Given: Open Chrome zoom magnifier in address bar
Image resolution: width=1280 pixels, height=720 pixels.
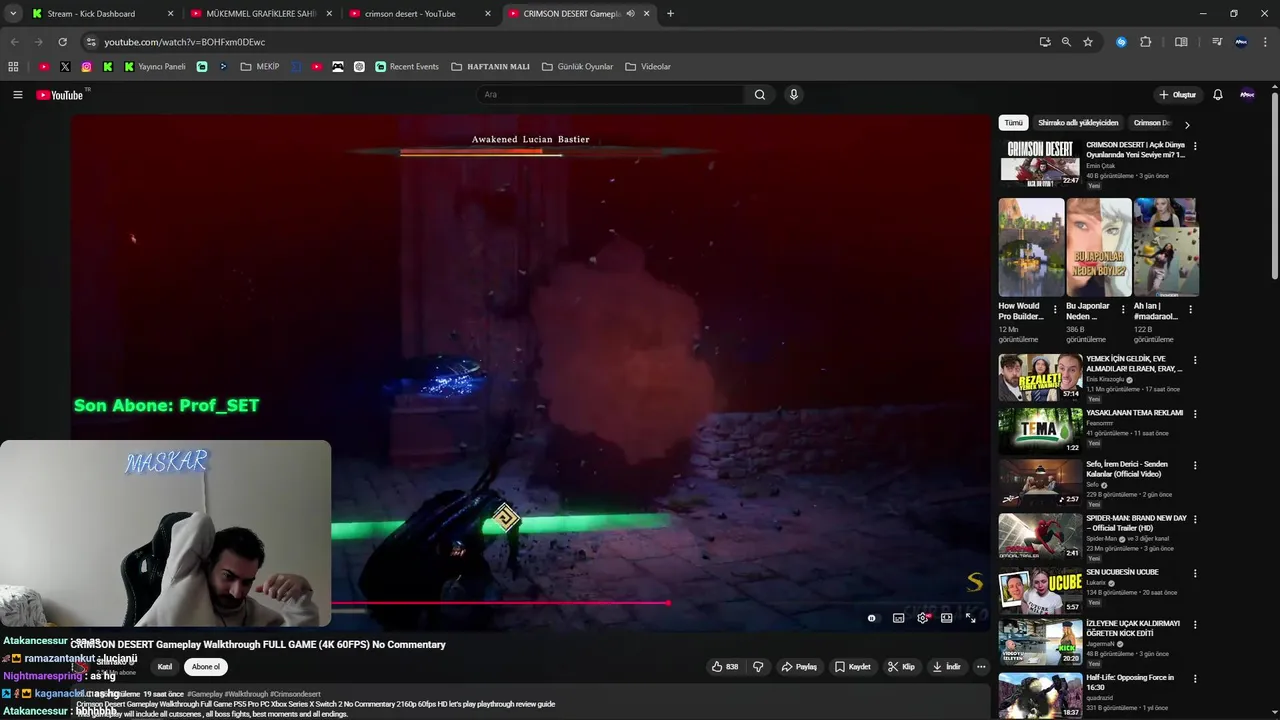Looking at the screenshot, I should pos(1066,42).
